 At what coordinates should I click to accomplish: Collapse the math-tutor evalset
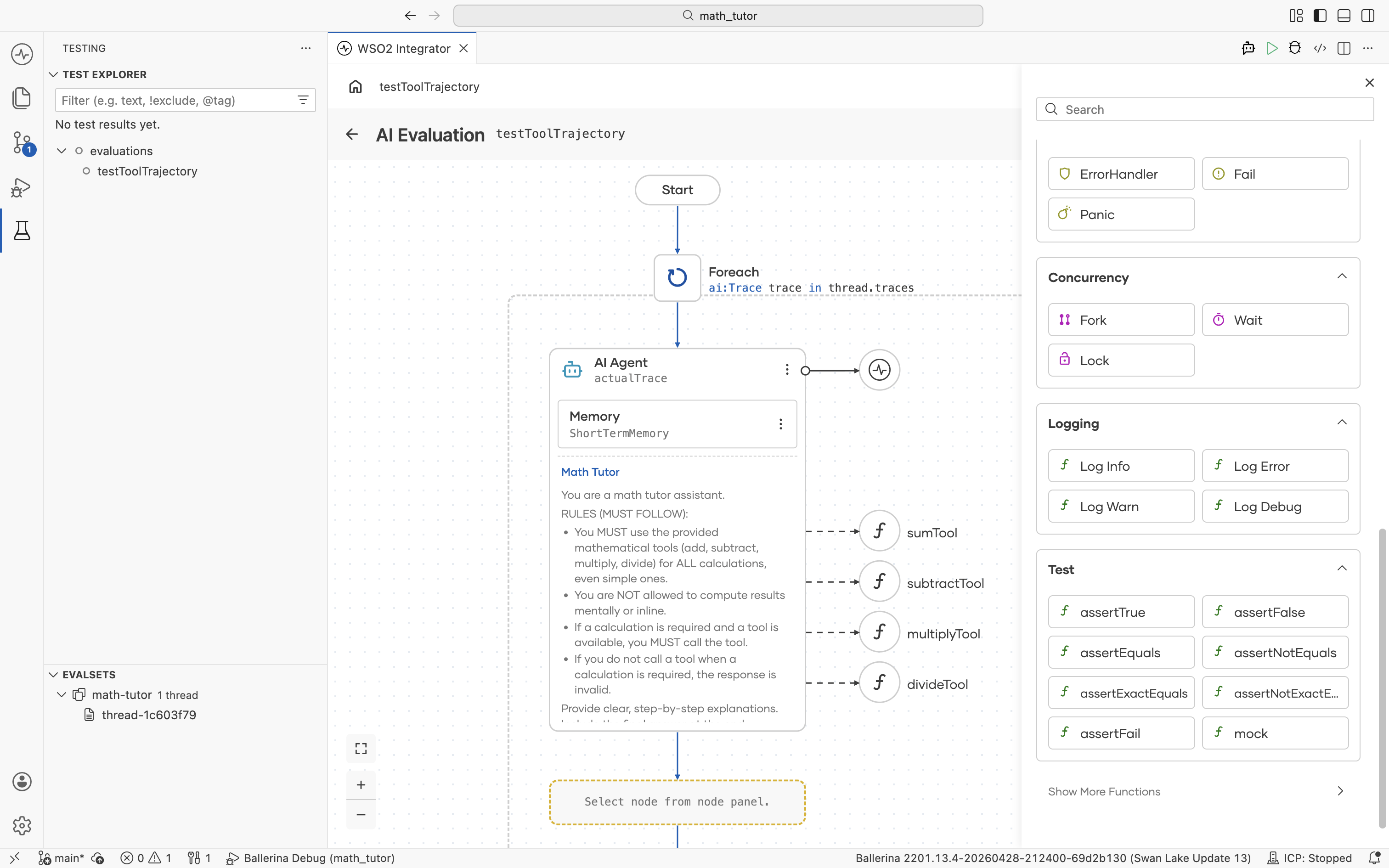tap(62, 694)
